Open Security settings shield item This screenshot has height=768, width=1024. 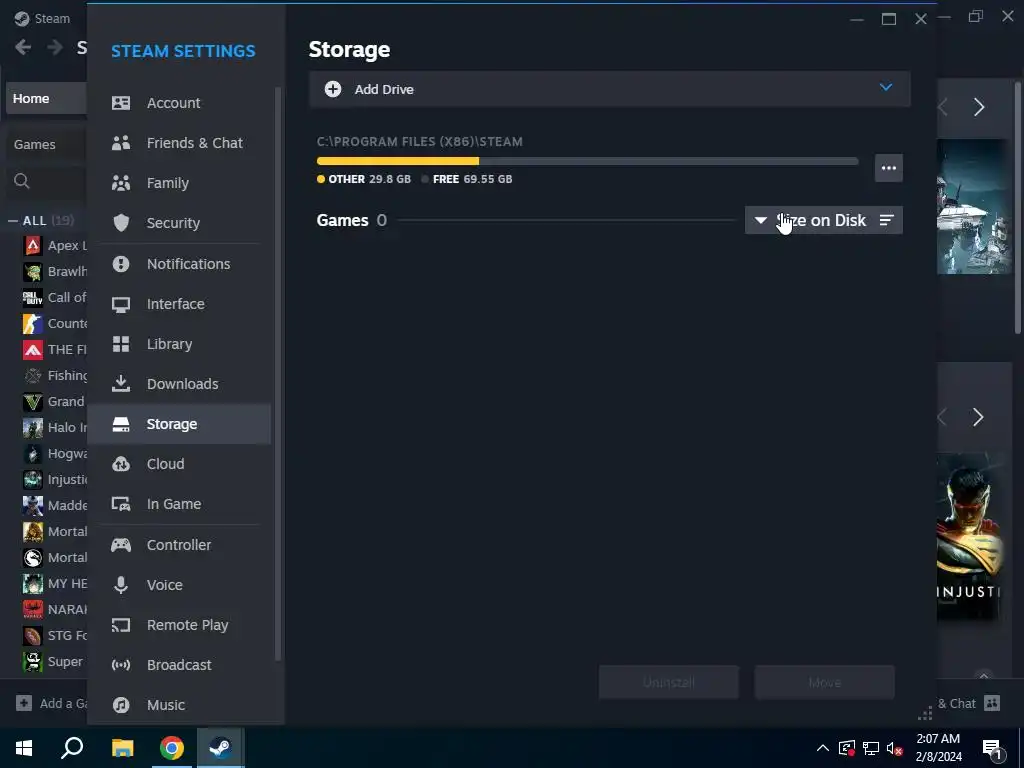point(179,223)
